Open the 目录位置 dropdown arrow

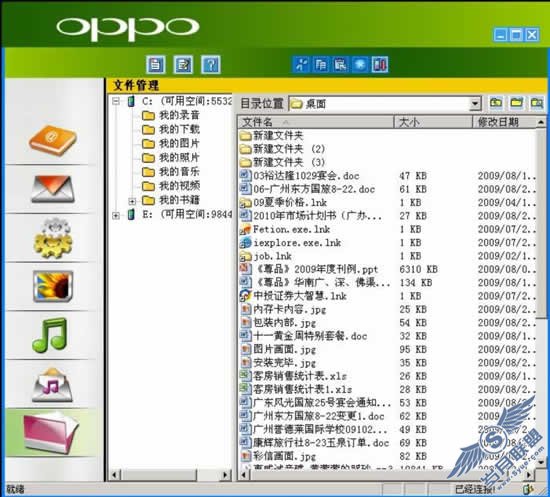click(475, 104)
